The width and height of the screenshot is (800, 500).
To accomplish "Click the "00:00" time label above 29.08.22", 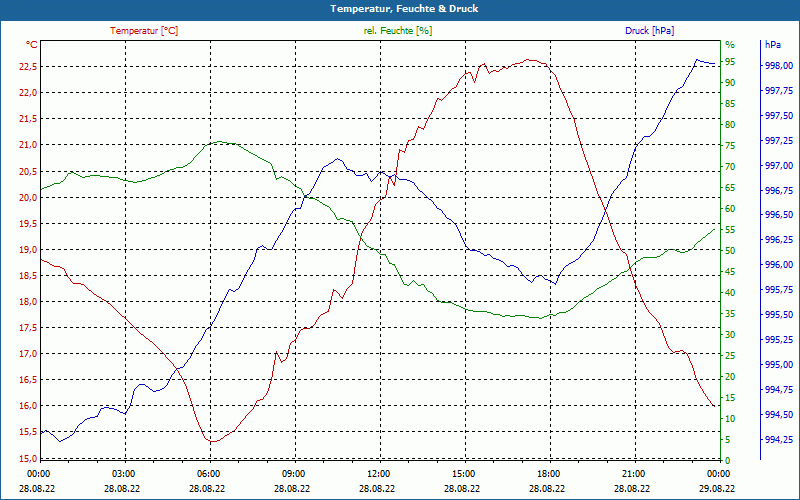I will click(x=718, y=474).
